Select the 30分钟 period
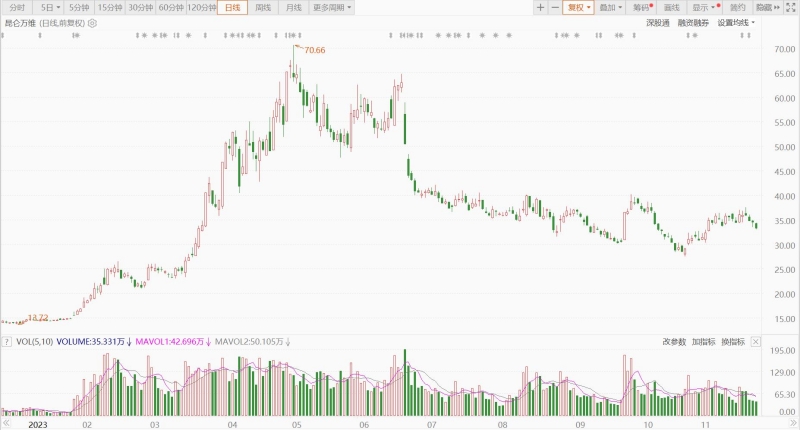800x430 pixels. 140,8
